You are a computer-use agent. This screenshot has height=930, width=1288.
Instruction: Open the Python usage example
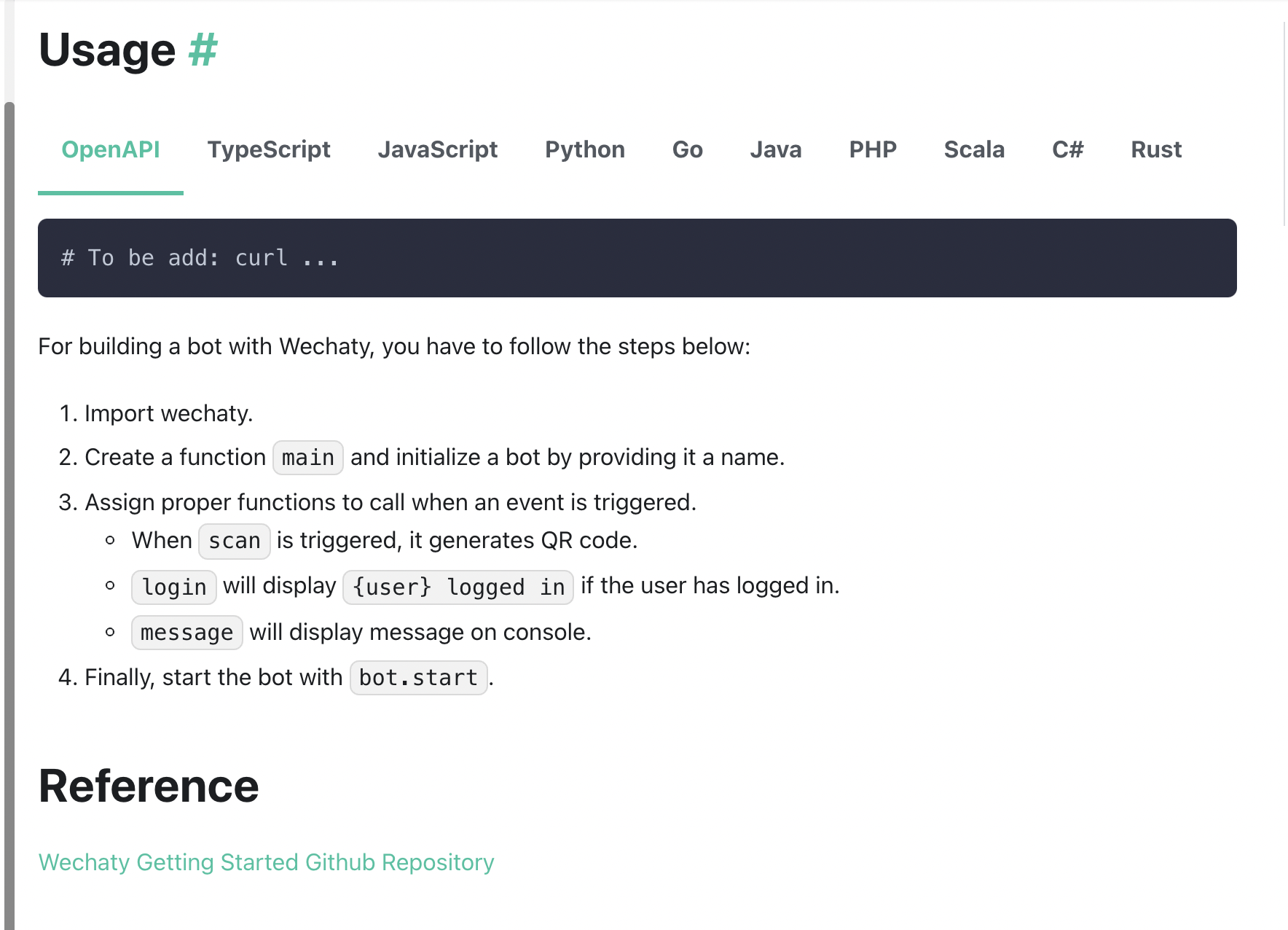pyautogui.click(x=585, y=149)
